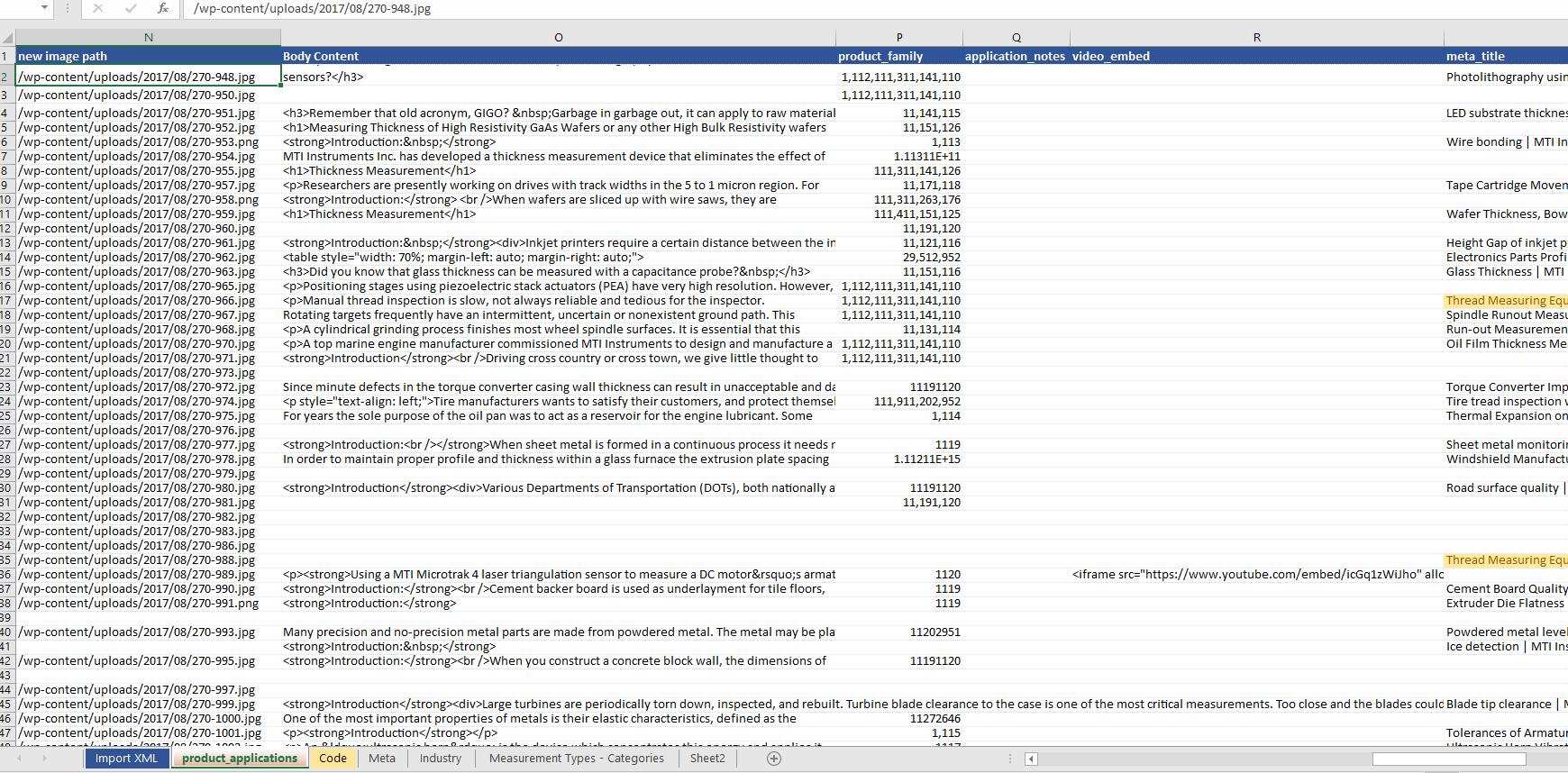Add a new sheet with plus icon
The width and height of the screenshot is (1568, 773).
click(x=773, y=759)
